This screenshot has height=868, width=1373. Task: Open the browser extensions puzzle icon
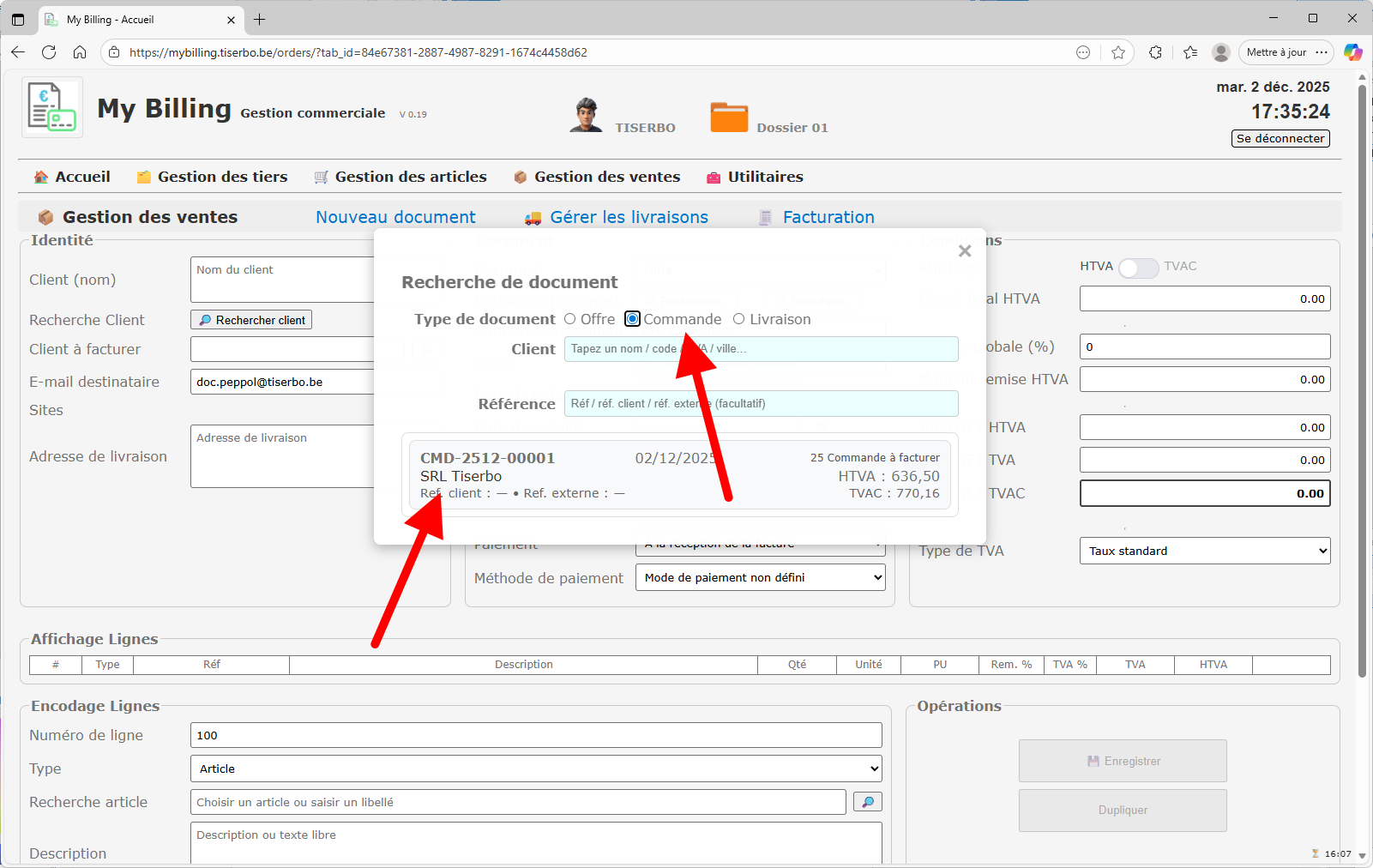(x=1155, y=52)
